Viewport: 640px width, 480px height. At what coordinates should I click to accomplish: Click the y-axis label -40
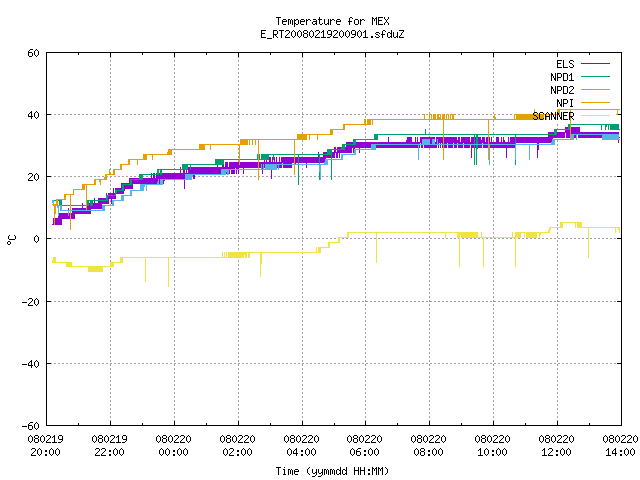coord(30,364)
